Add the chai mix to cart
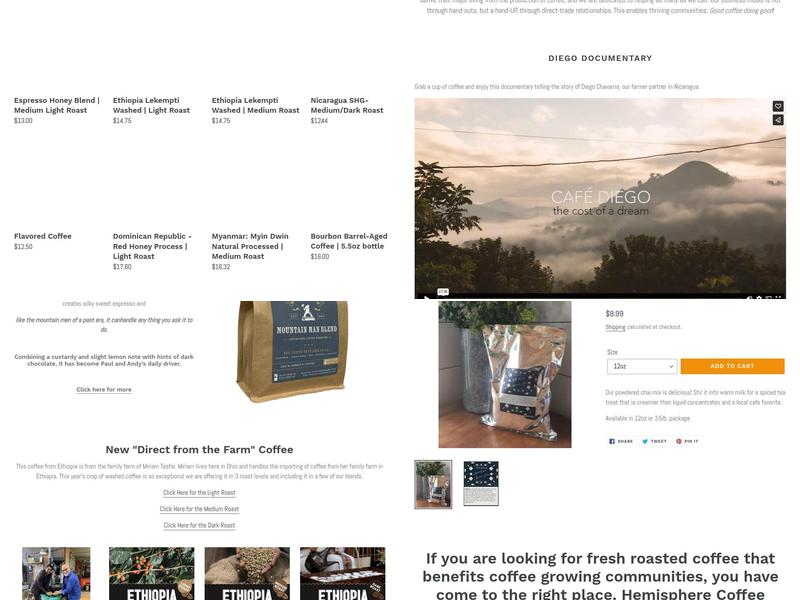Viewport: 800px width, 600px height. tap(732, 366)
